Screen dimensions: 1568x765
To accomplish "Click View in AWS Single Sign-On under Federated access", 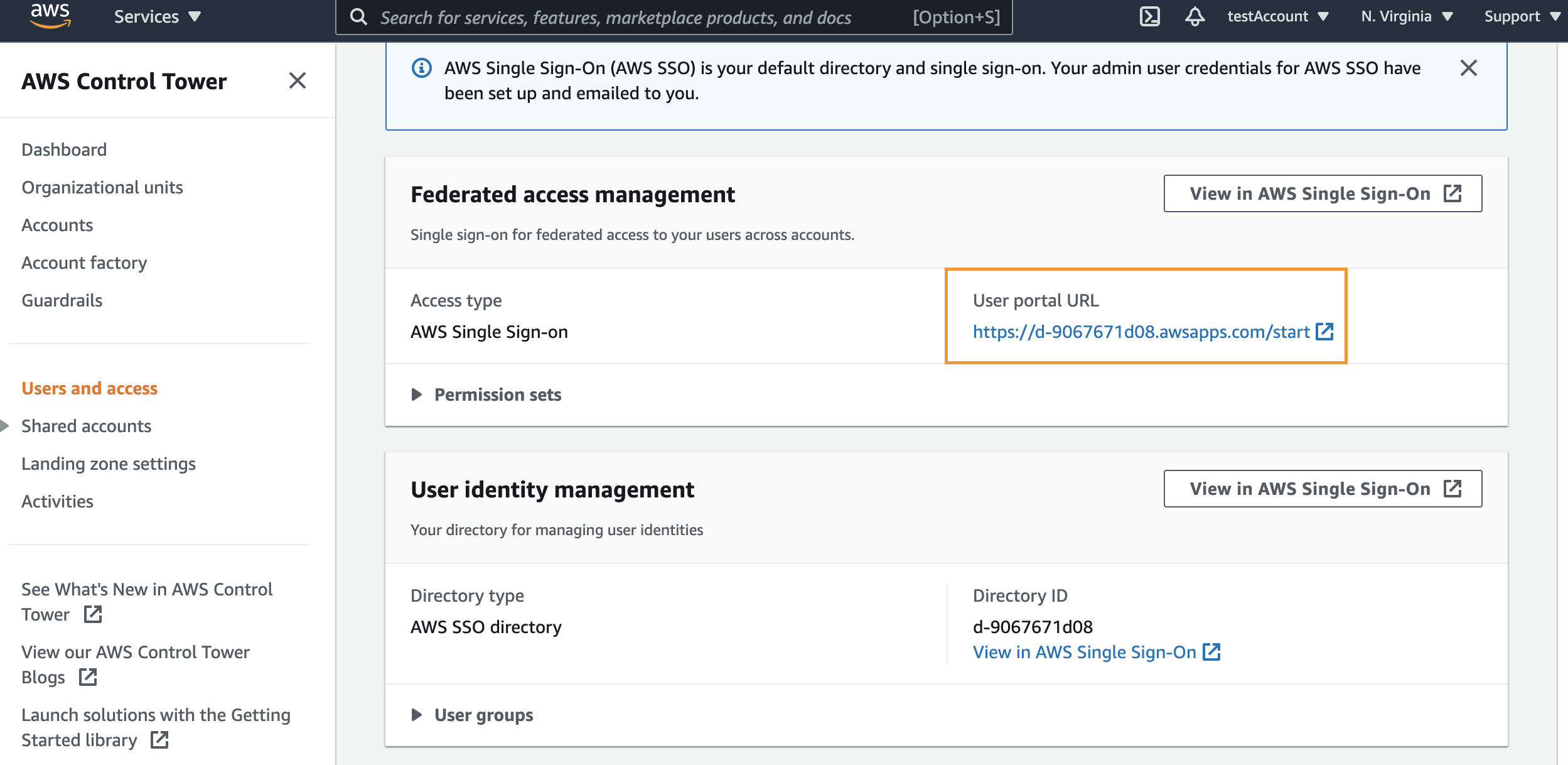I will coord(1323,193).
